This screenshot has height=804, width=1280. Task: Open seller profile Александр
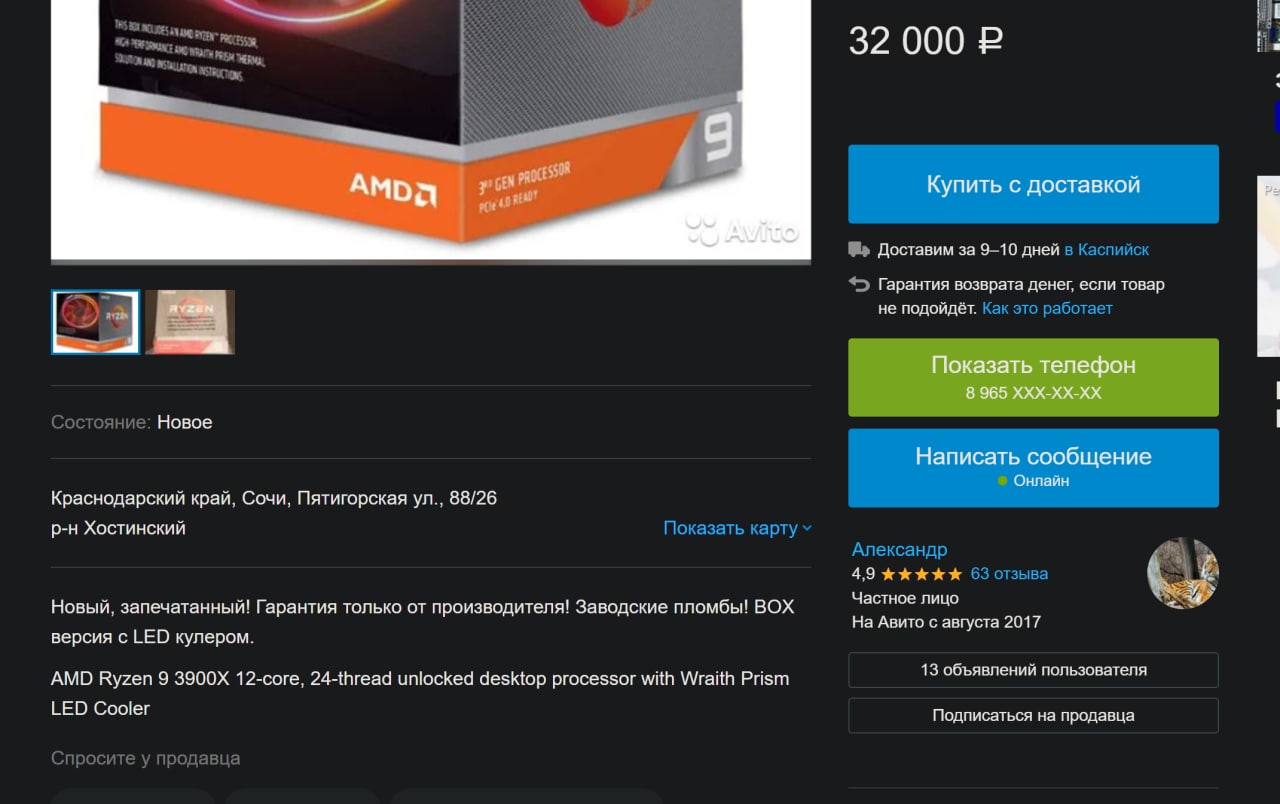[899, 549]
